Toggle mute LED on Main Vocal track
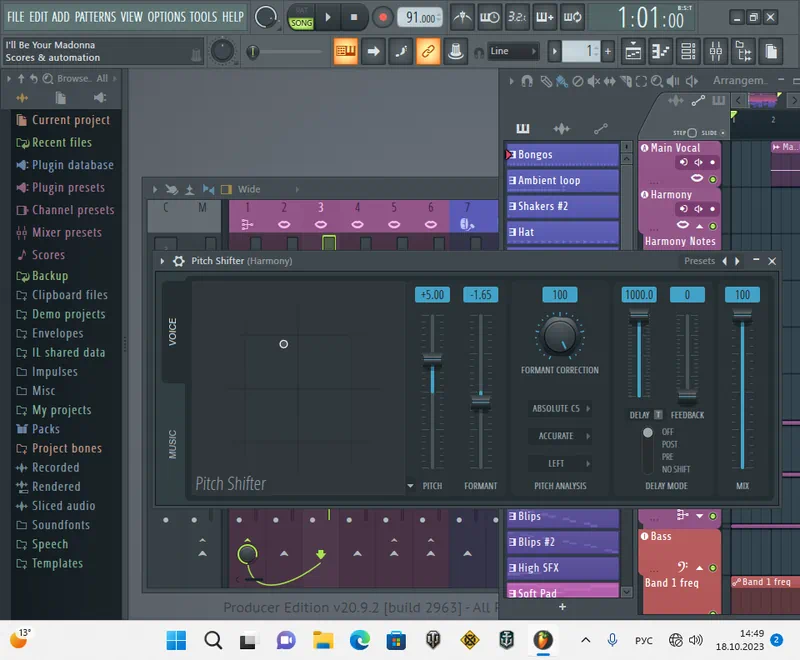This screenshot has width=800, height=660. (713, 179)
